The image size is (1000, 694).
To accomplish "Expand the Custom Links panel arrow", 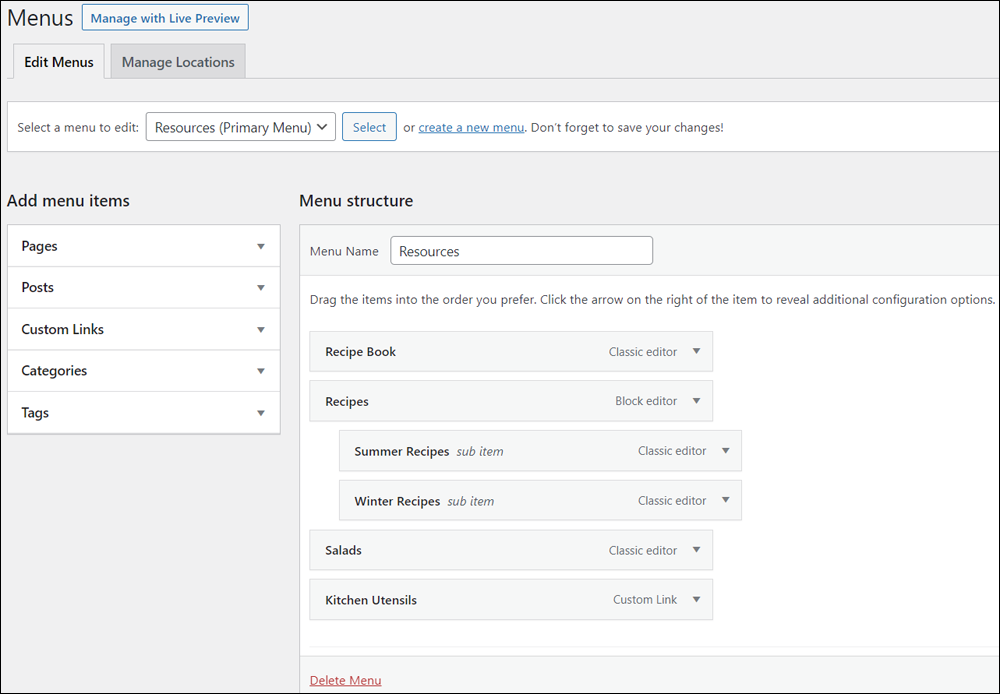I will (x=261, y=330).
